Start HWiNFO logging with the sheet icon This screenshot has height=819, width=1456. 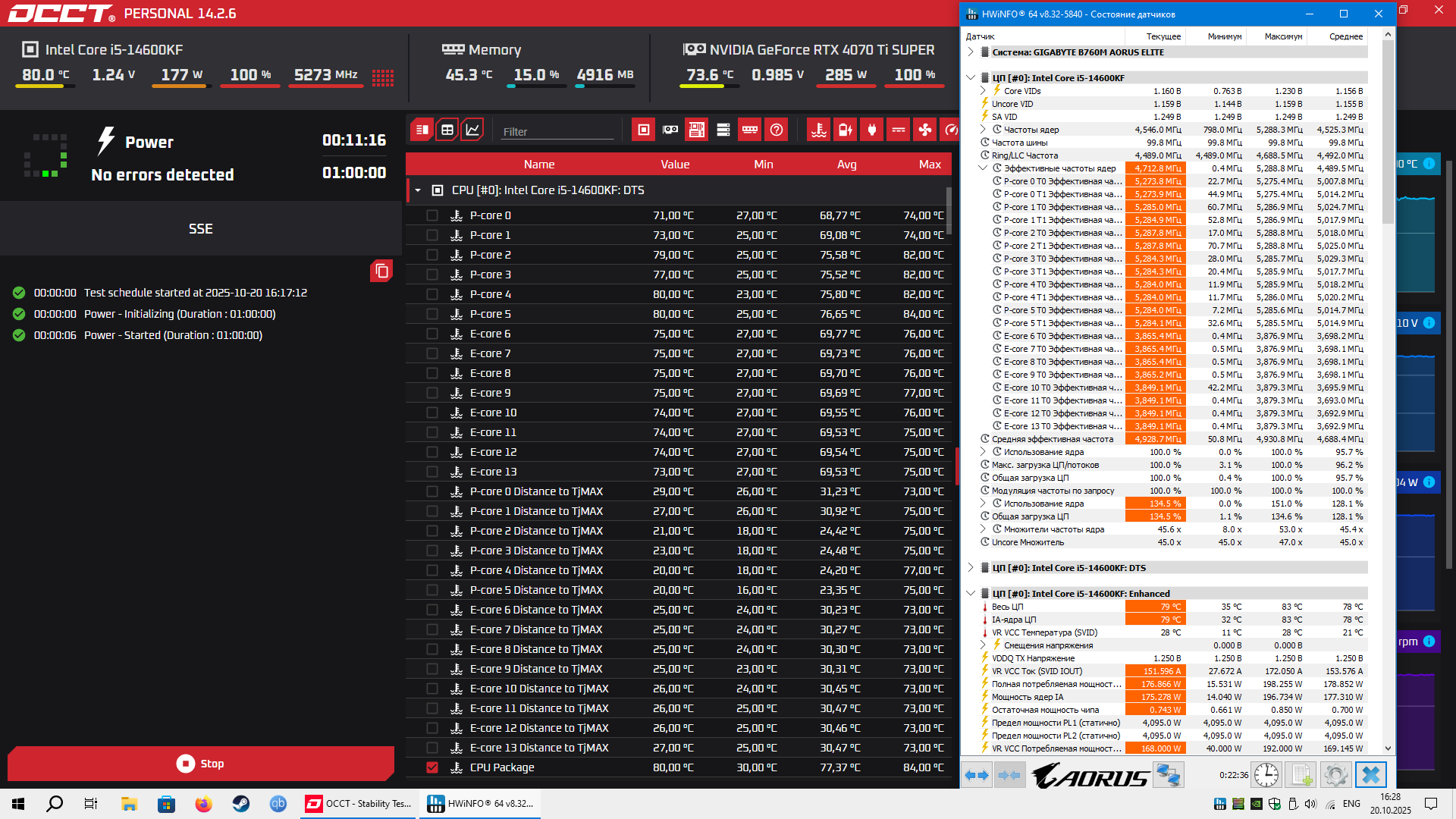pos(1301,775)
